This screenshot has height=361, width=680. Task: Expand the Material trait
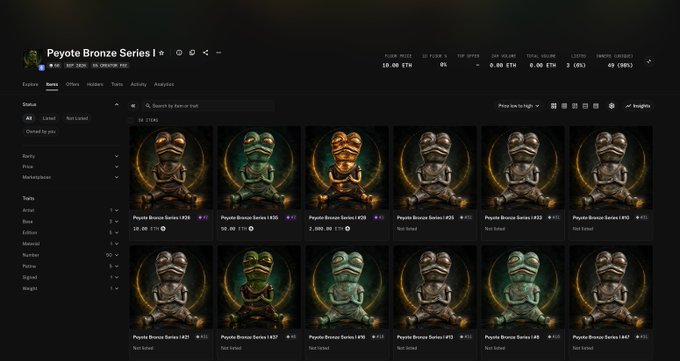click(x=70, y=244)
